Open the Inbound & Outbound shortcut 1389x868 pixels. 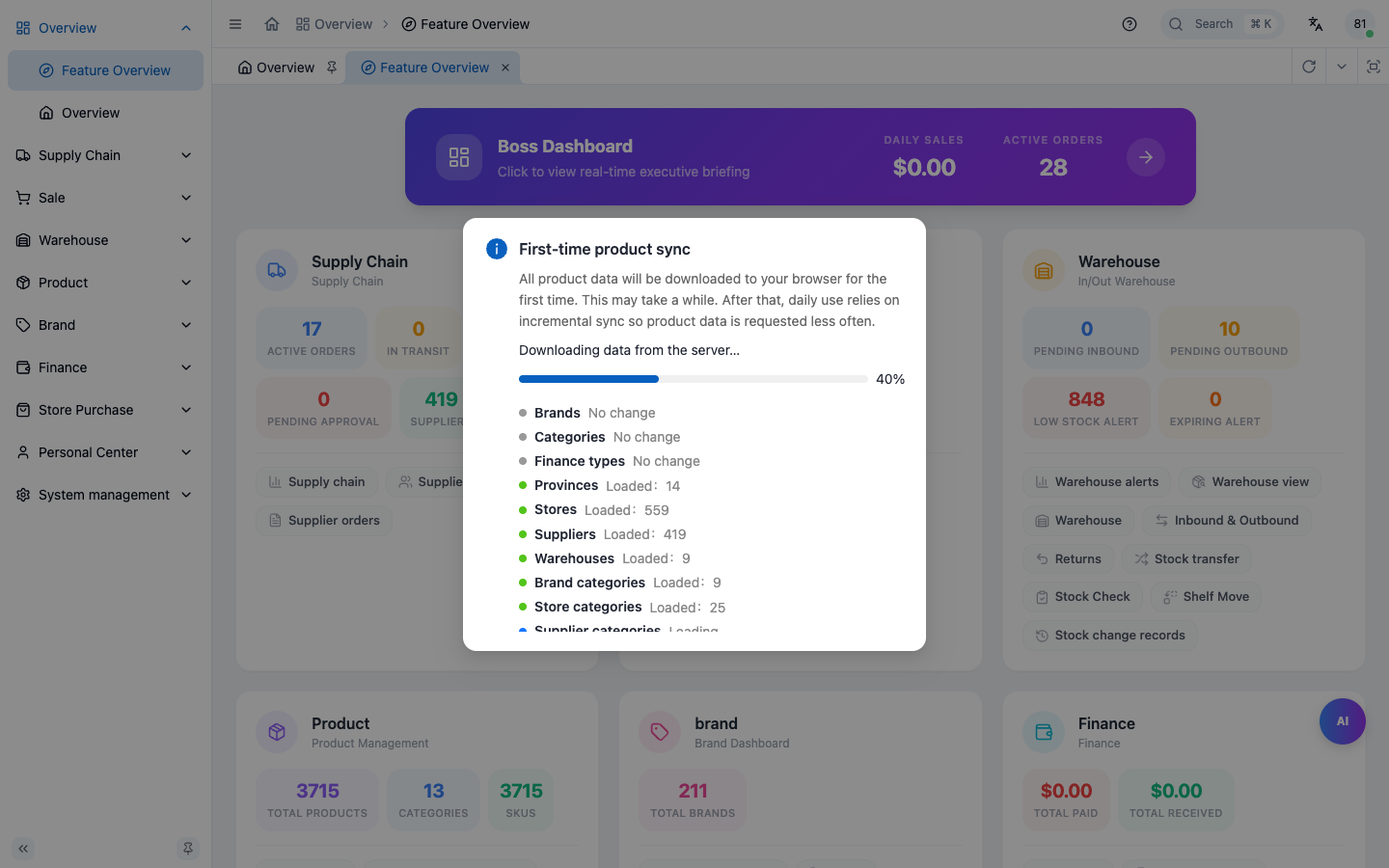coord(1227,521)
